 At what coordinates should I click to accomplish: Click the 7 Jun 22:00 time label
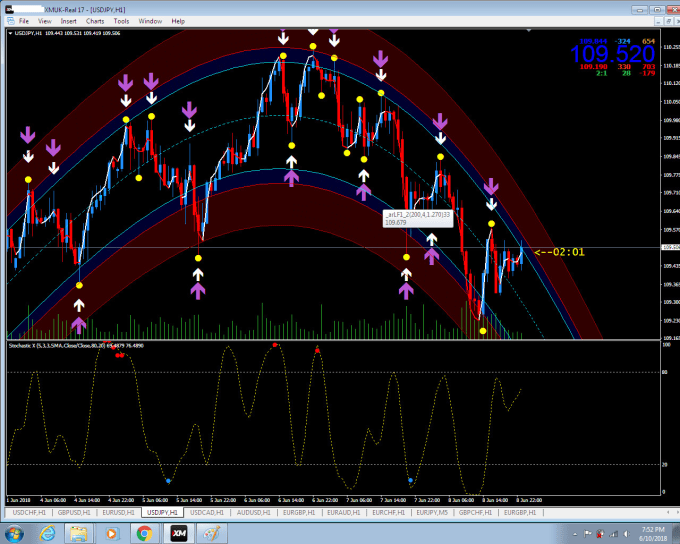(427, 500)
